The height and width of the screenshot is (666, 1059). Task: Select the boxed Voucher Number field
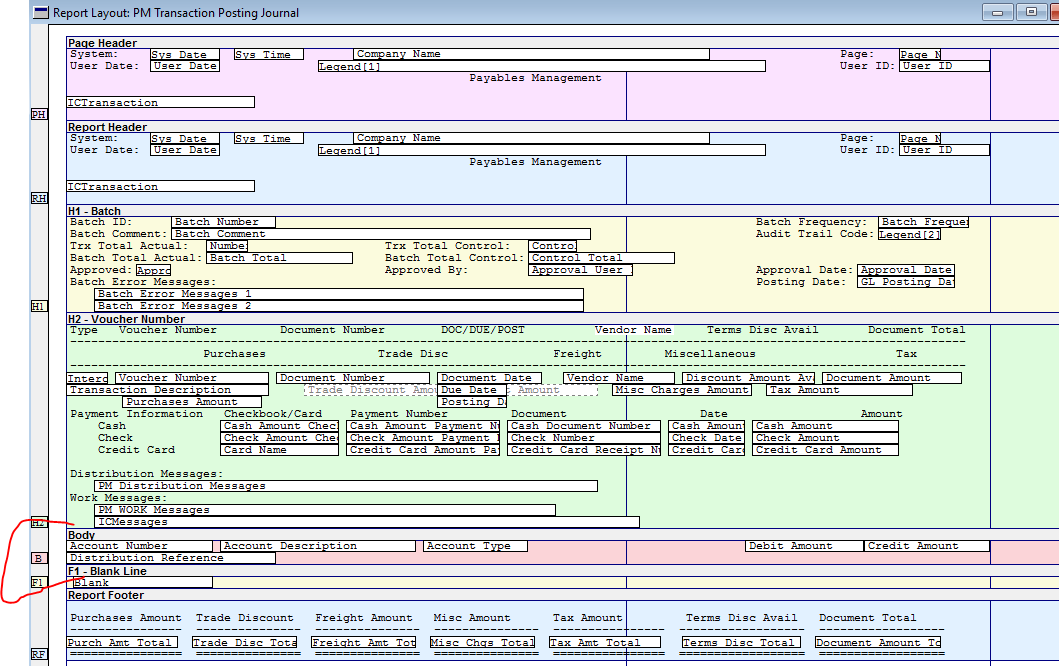coord(192,378)
